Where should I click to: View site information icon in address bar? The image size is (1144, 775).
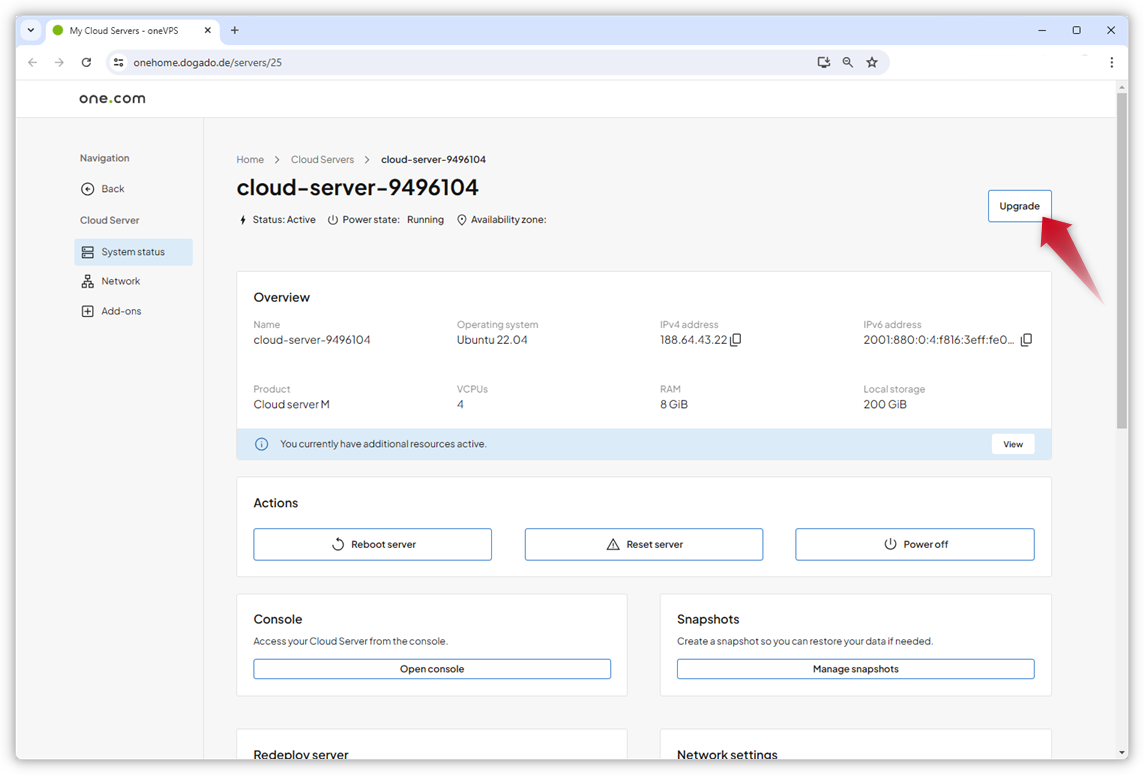pos(118,62)
